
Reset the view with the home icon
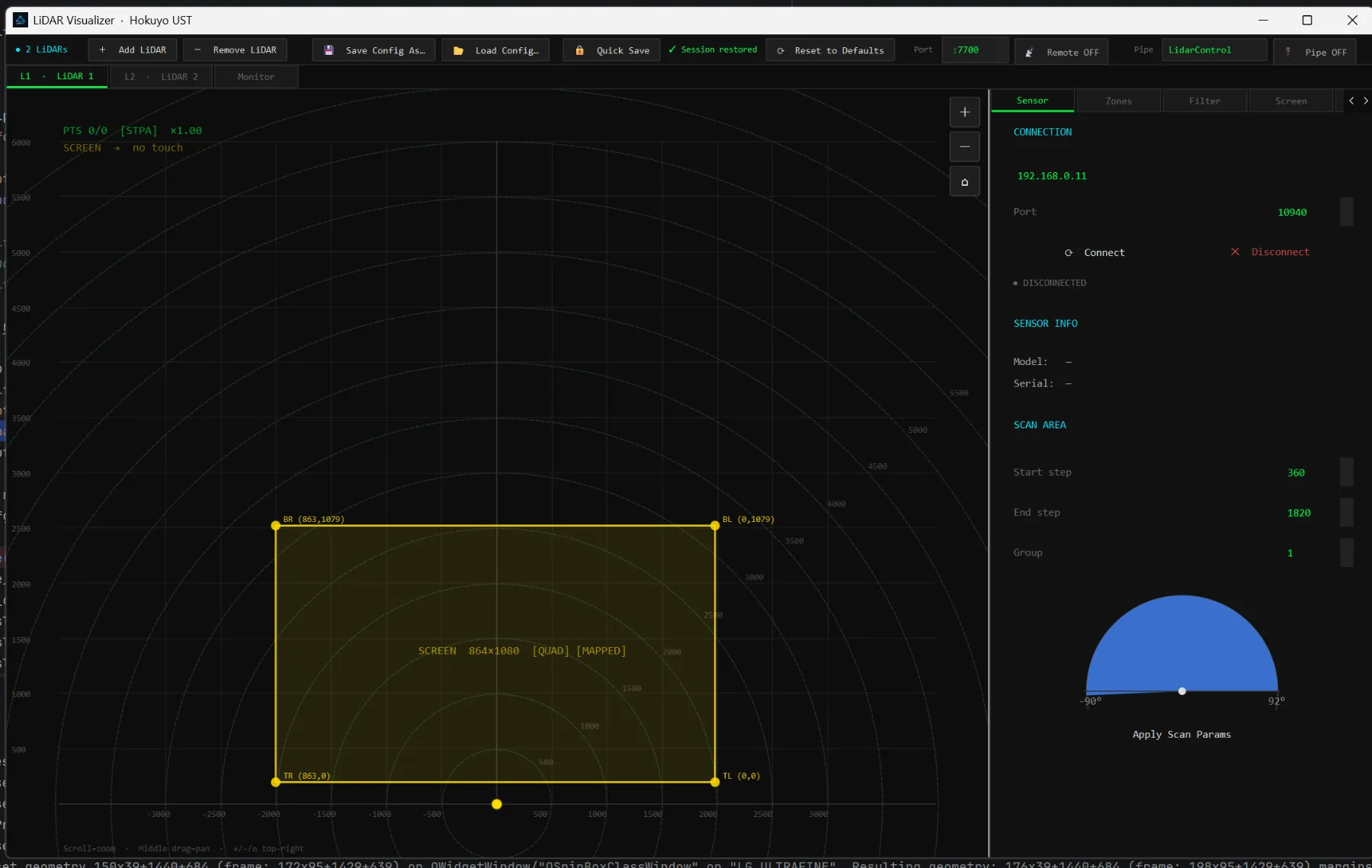click(x=964, y=181)
